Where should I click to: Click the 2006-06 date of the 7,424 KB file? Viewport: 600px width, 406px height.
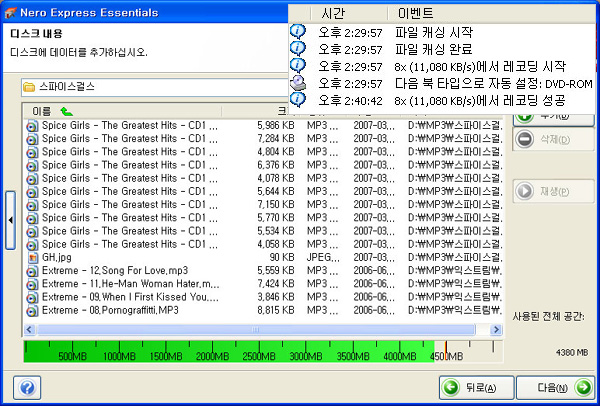tap(373, 284)
